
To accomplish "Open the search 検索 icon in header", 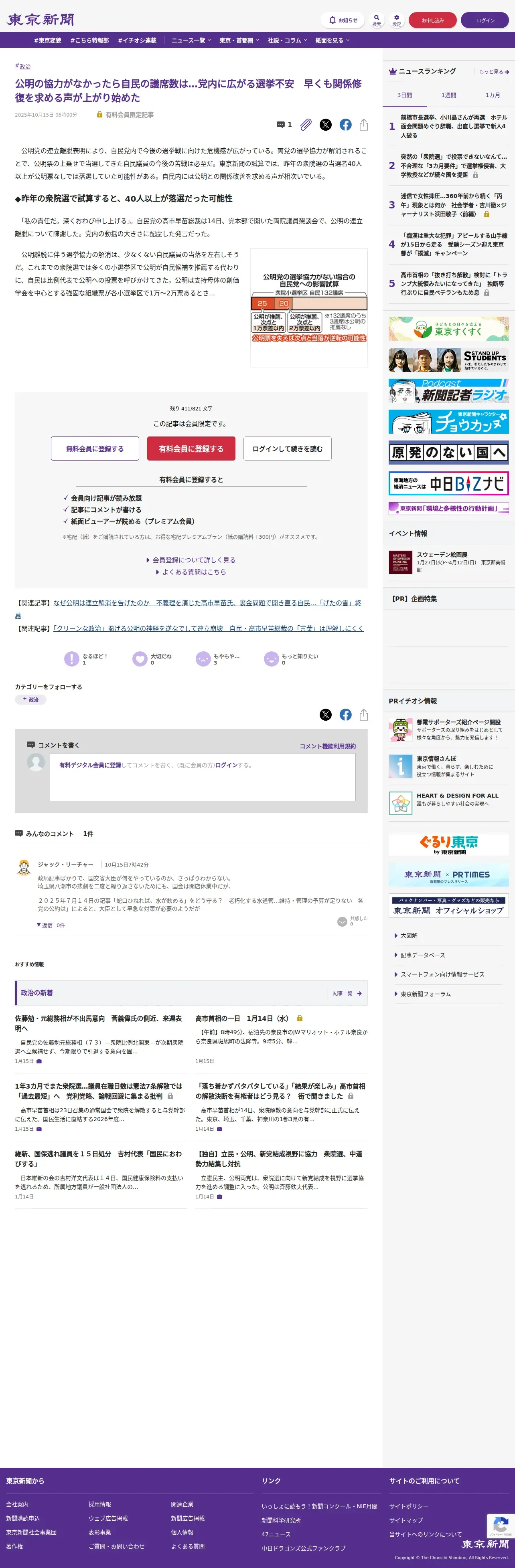I will point(377,20).
